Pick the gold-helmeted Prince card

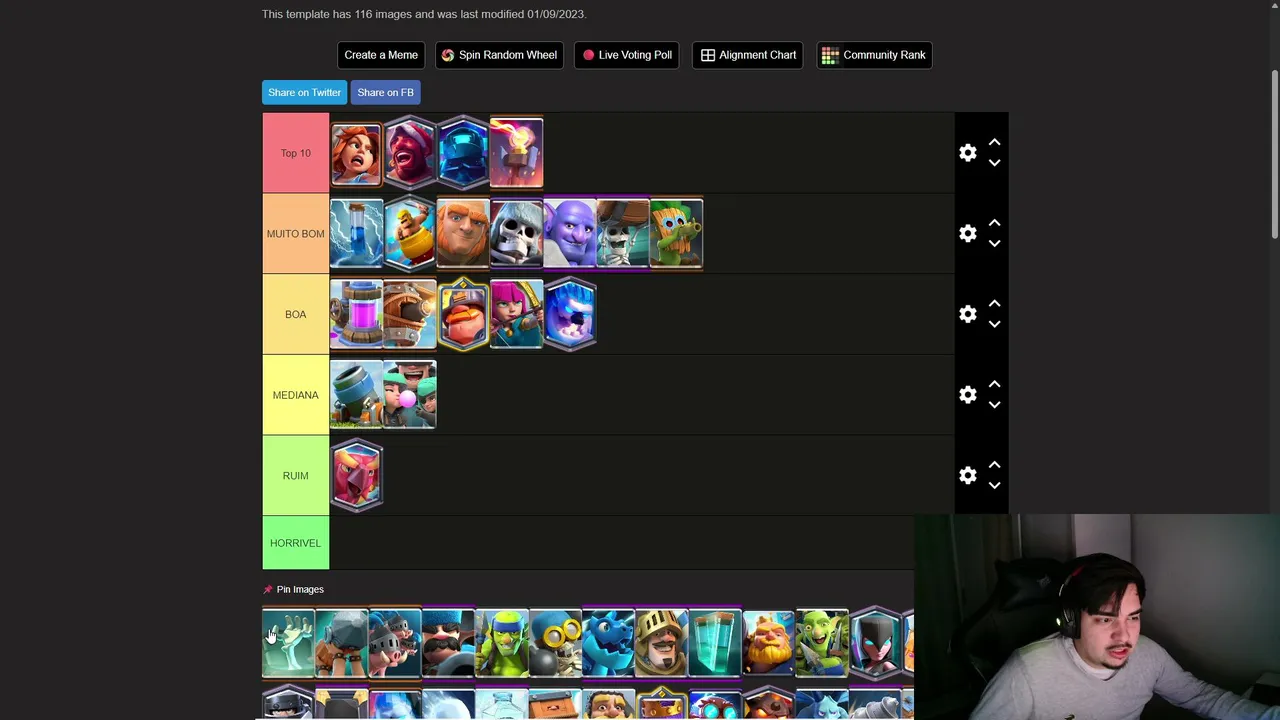pos(662,643)
